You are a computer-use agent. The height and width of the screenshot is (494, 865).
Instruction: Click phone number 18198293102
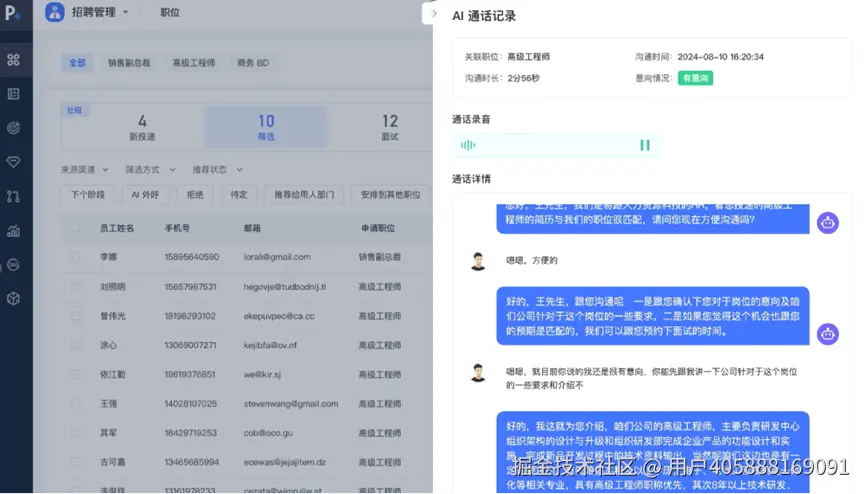[x=190, y=316]
